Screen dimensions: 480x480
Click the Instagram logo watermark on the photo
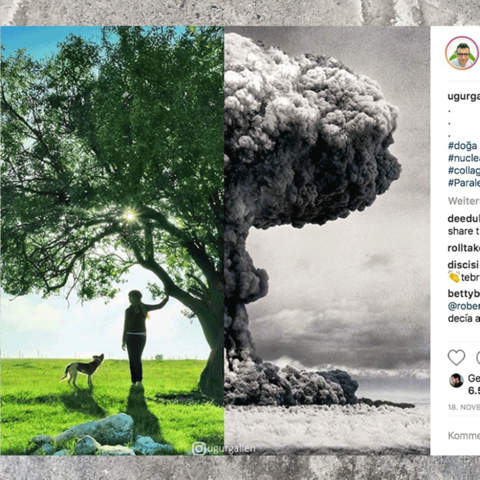coord(198,449)
